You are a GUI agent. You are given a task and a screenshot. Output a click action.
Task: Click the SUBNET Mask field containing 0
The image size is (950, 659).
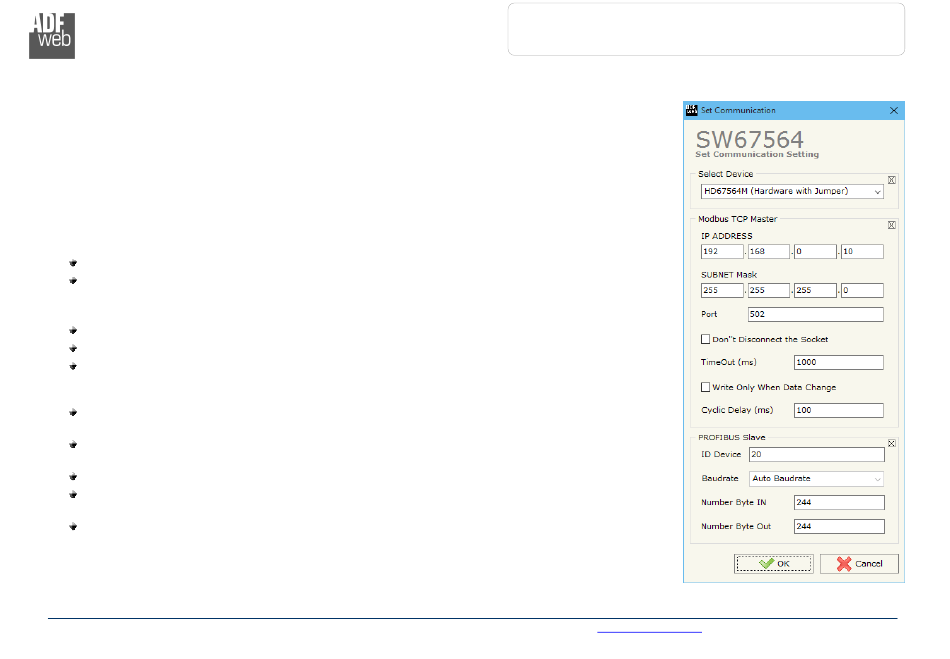[862, 291]
